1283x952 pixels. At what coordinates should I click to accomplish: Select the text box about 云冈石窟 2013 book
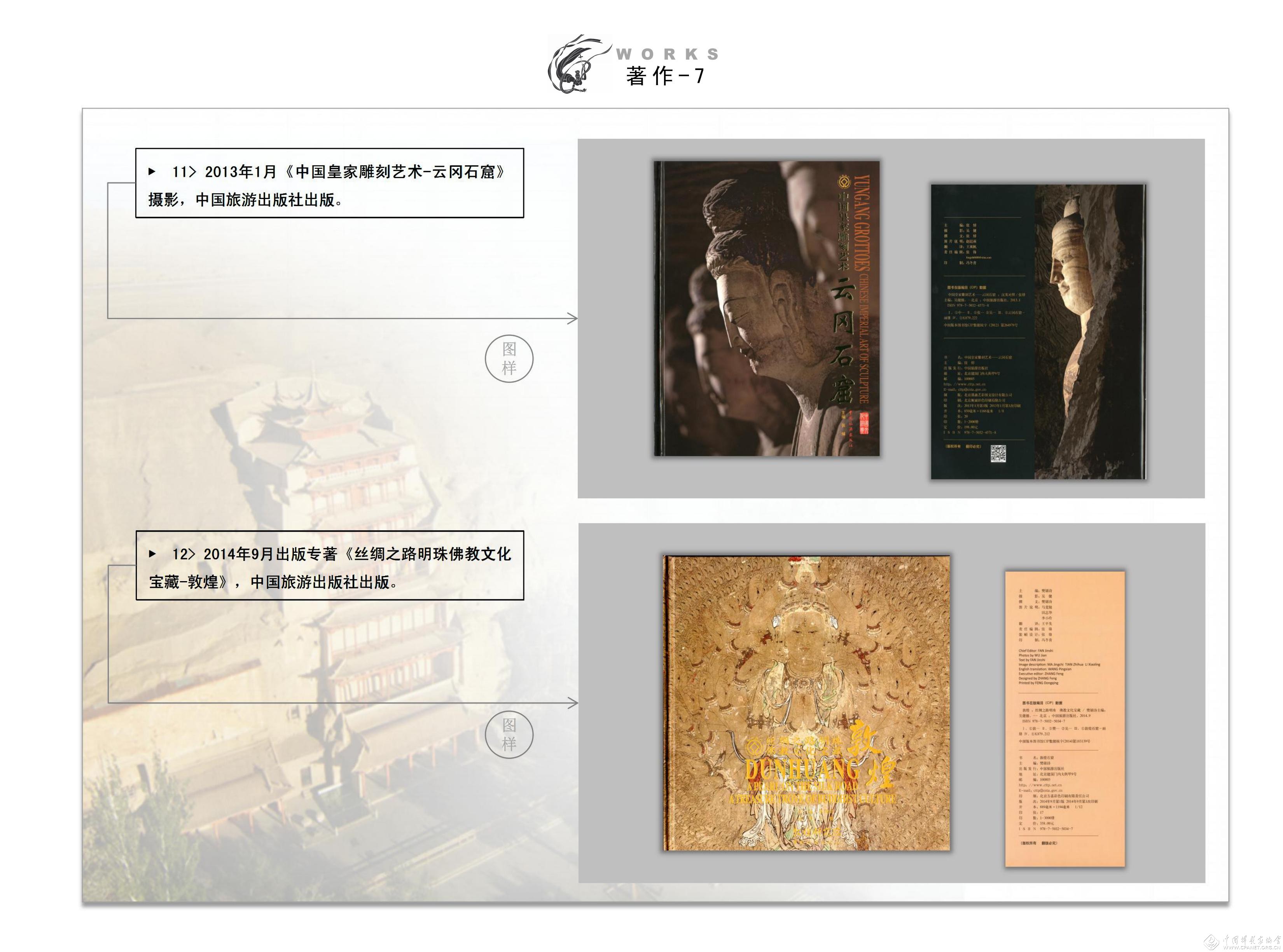[330, 183]
